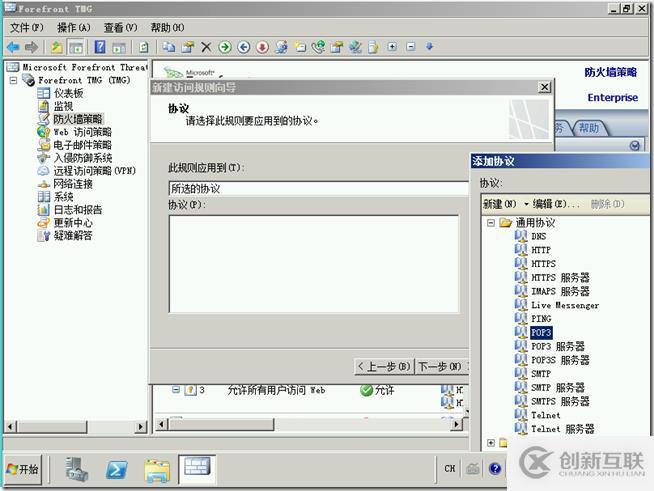This screenshot has height=491, width=654.
Task: Click the Copy toolbar icon
Action: [169, 47]
